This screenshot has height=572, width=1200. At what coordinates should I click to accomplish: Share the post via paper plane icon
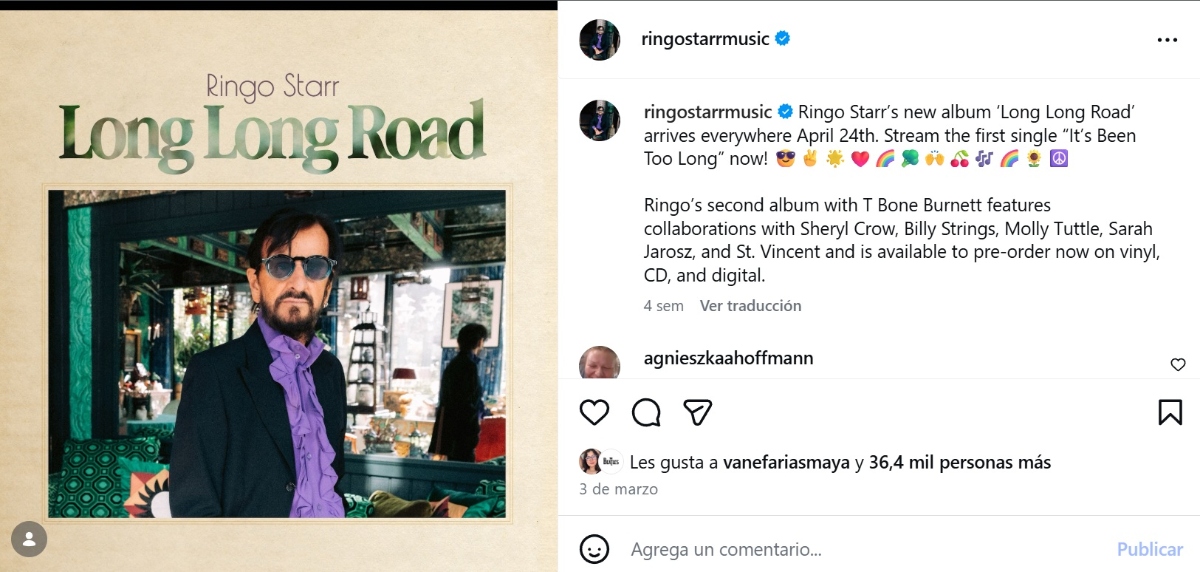pos(698,412)
